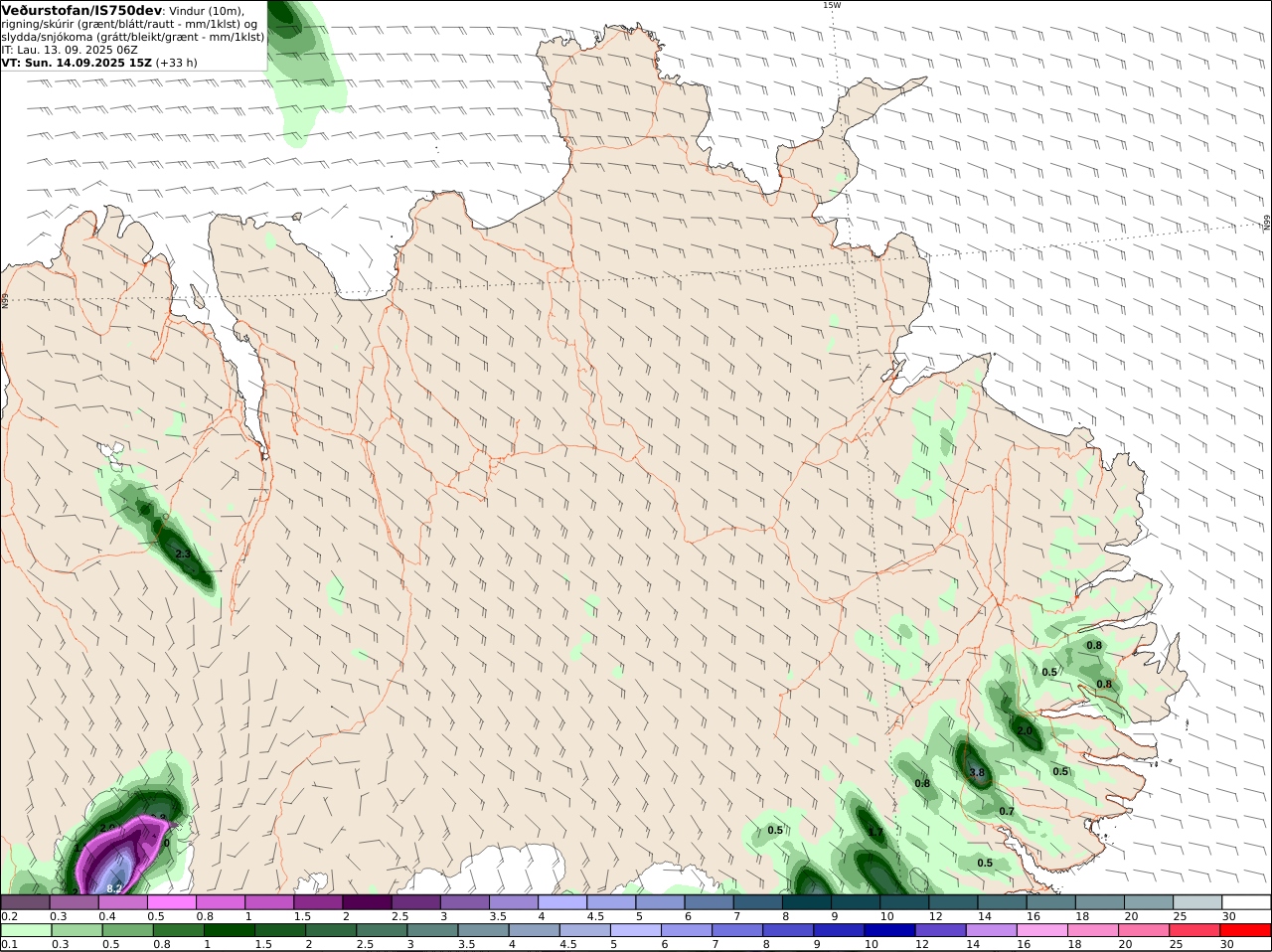Click the 'rigning/skúrir' legend description line
This screenshot has width=1272, height=952.
[130, 24]
